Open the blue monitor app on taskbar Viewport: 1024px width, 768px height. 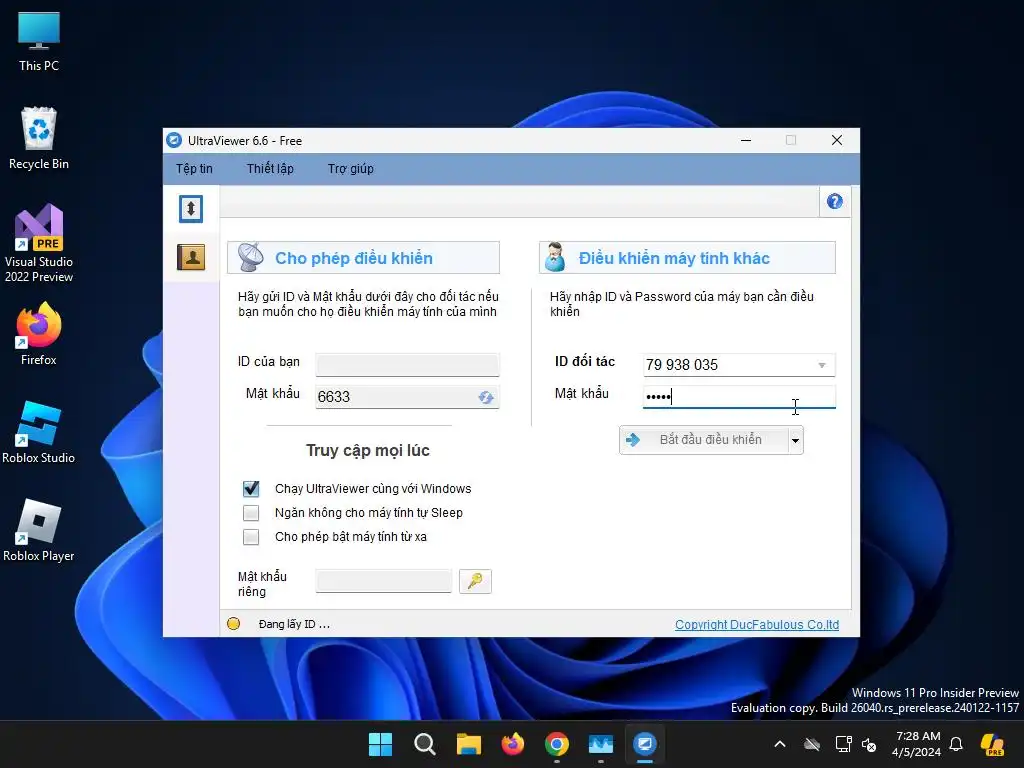pyautogui.click(x=601, y=744)
